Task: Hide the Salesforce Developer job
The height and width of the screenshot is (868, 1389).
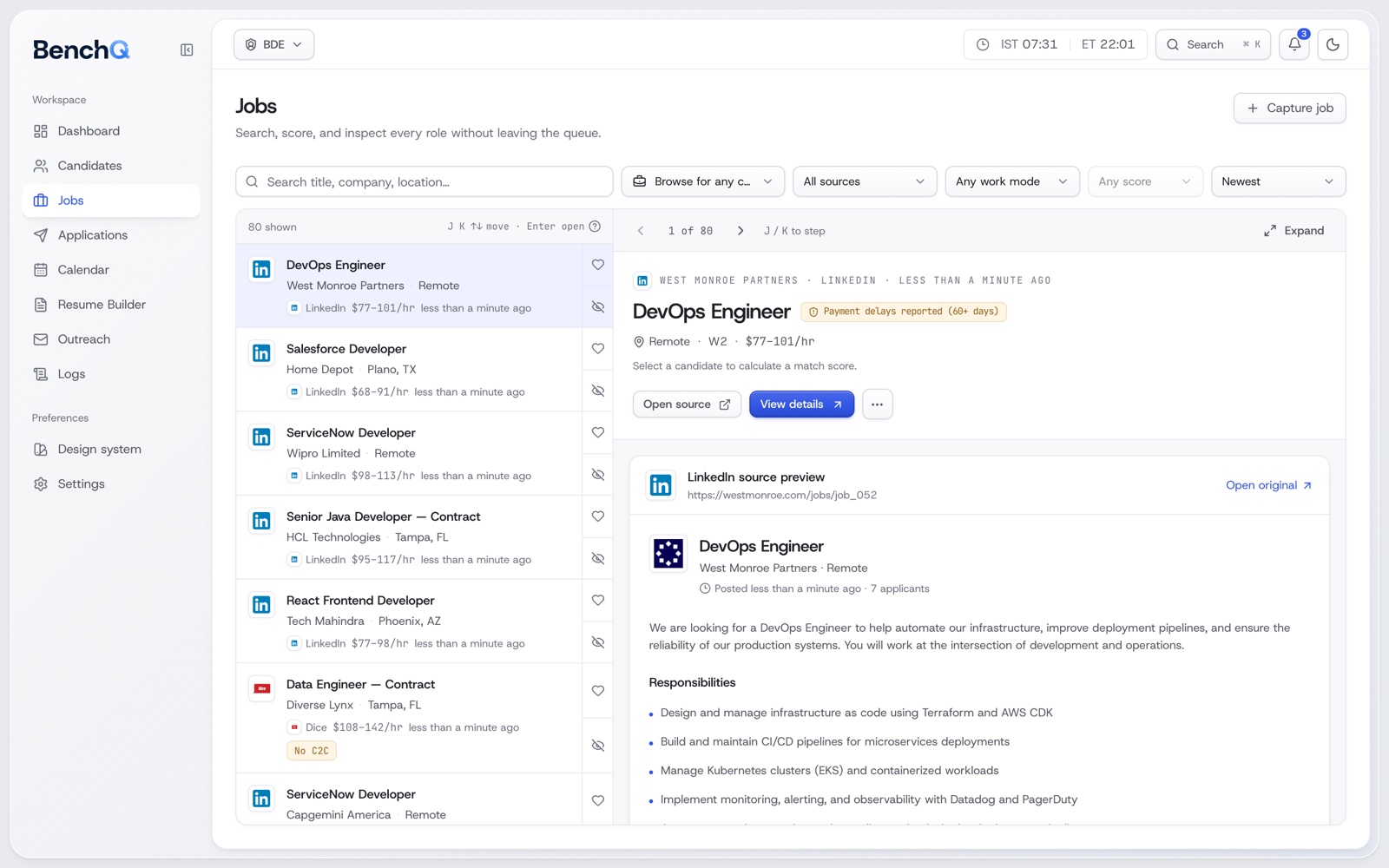Action: click(598, 391)
